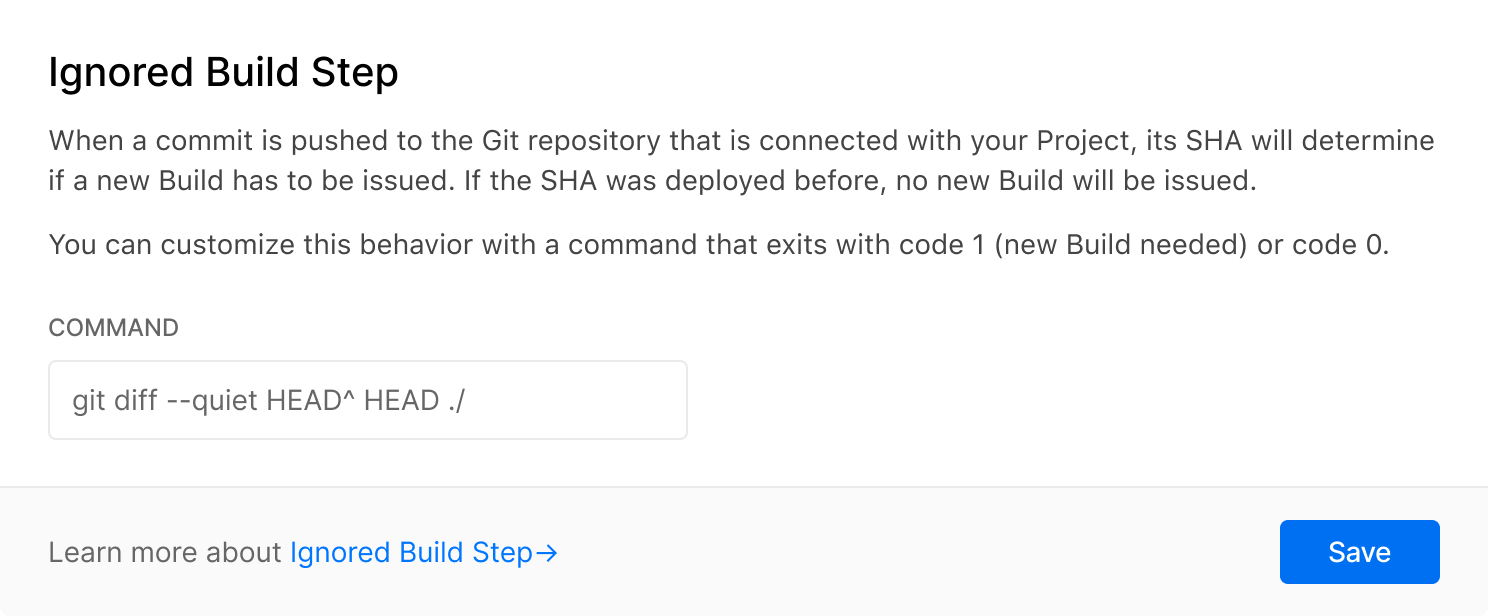Image resolution: width=1488 pixels, height=616 pixels.
Task: Open the Ignored Build Step documentation link
Action: pos(411,552)
